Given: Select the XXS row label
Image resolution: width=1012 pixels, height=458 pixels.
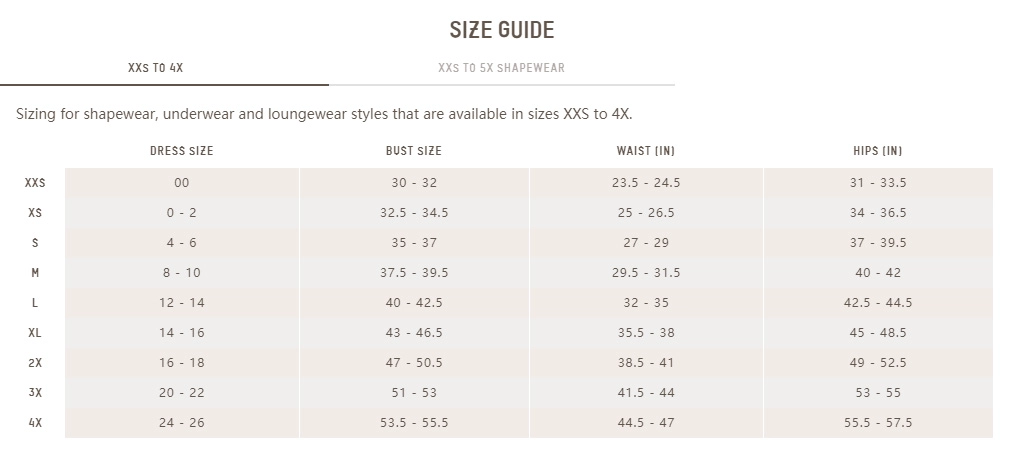Looking at the screenshot, I should point(35,183).
